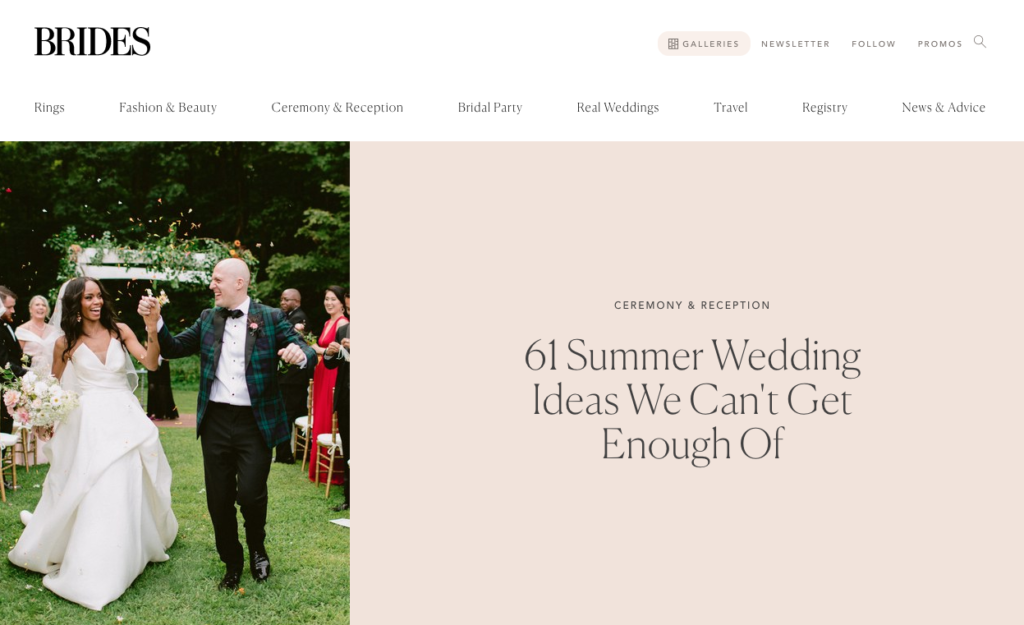Click the word Galleries in header
Image resolution: width=1024 pixels, height=625 pixels.
pos(711,44)
